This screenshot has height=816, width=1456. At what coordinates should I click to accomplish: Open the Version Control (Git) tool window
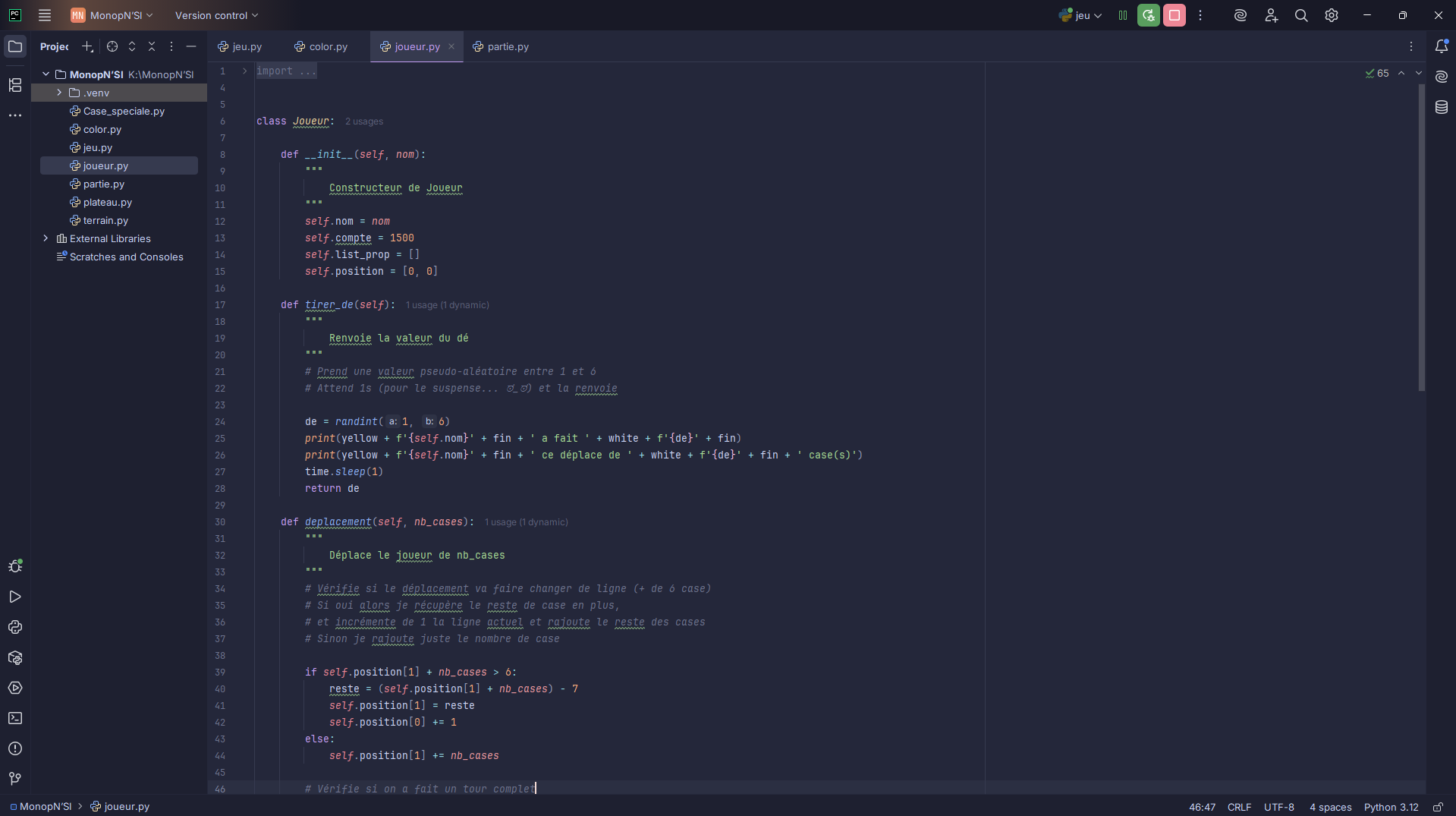(x=15, y=779)
